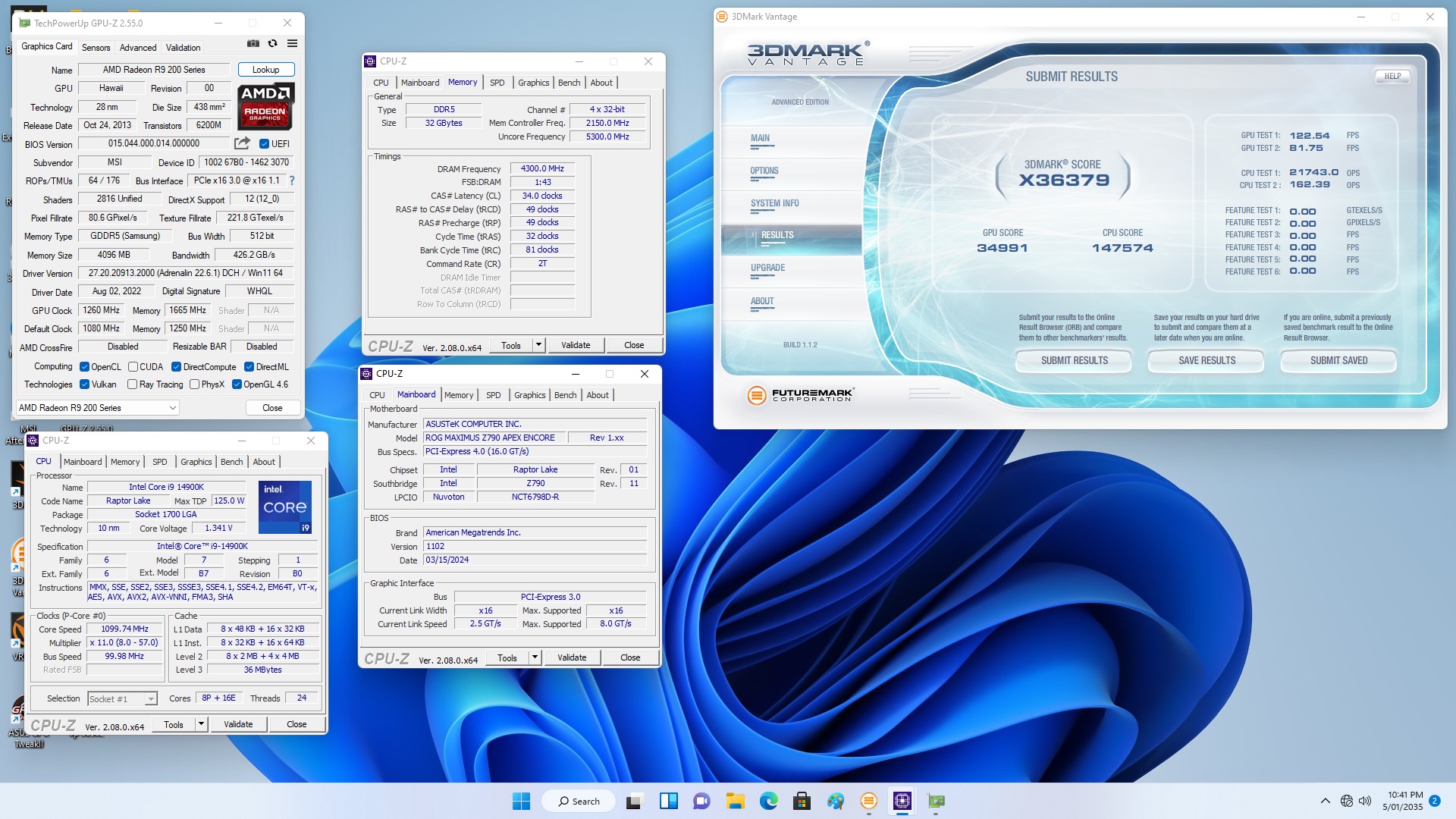Click the BIOS version share/export icon

(x=242, y=143)
